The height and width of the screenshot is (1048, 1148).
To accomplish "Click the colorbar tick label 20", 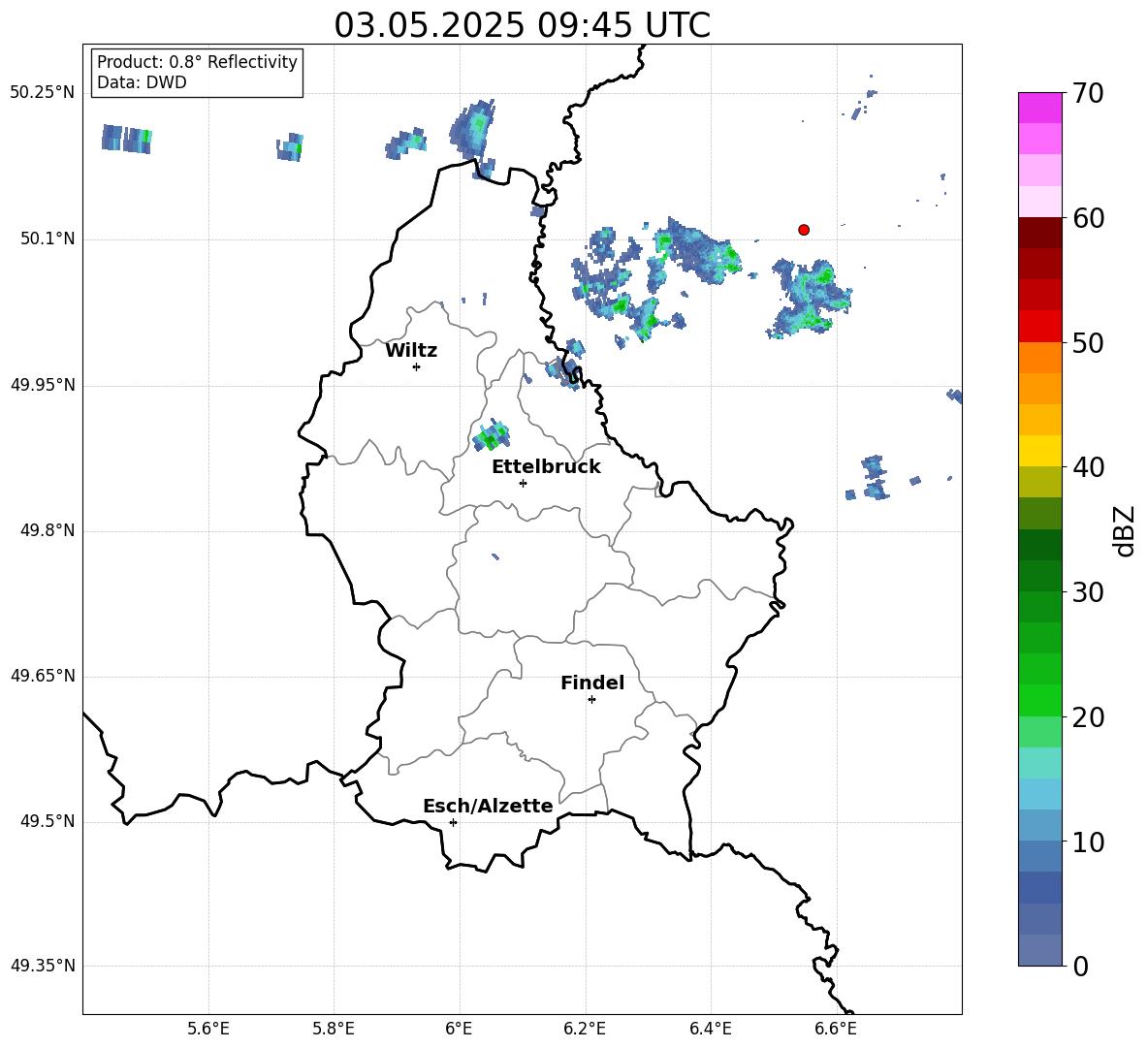I will point(1089,717).
